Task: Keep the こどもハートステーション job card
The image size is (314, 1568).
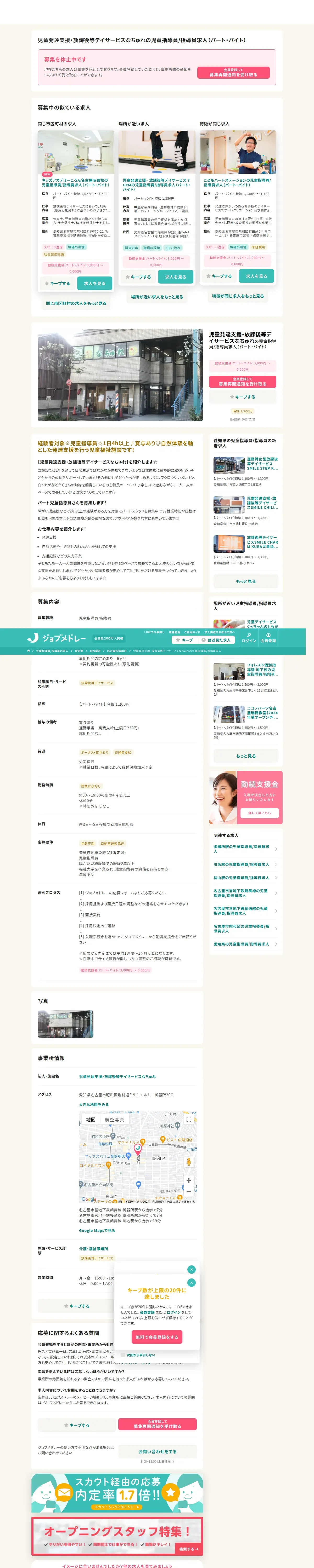Action: click(x=219, y=276)
